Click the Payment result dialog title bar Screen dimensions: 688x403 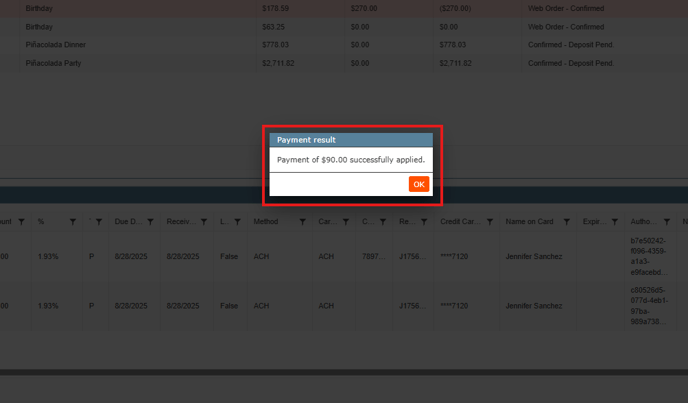click(x=351, y=140)
